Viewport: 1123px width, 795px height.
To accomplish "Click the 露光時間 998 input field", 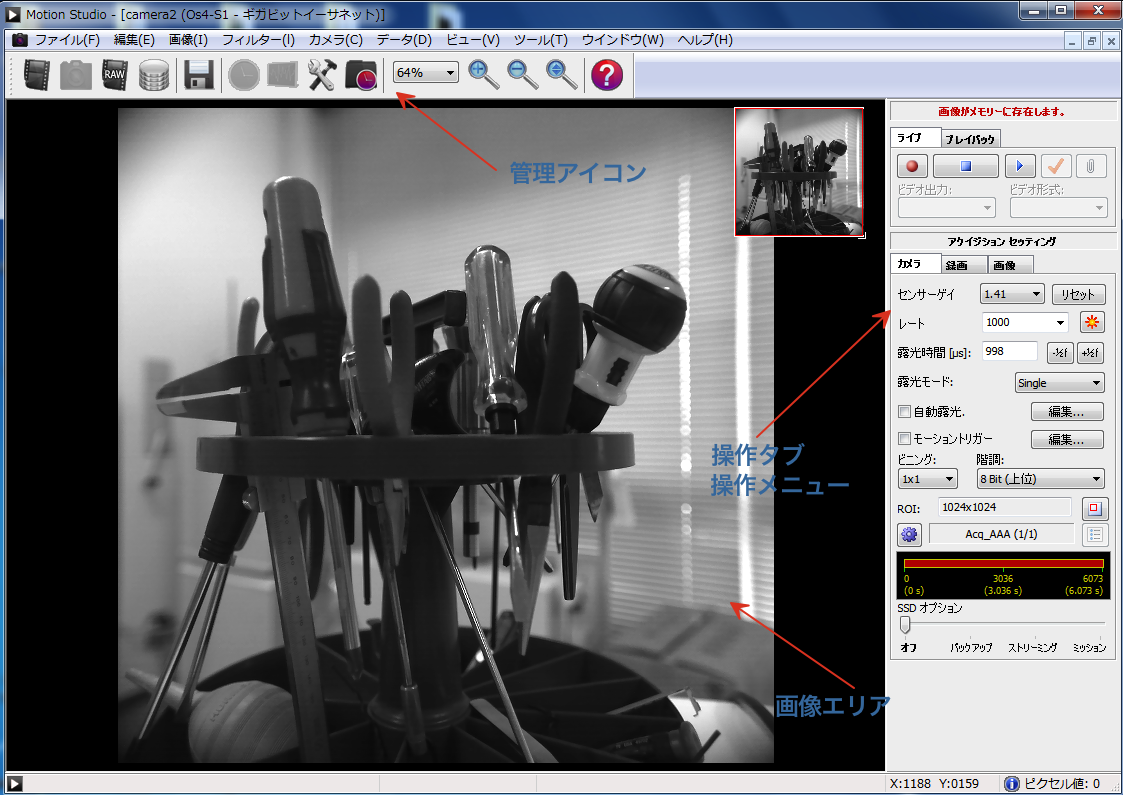I will pyautogui.click(x=1010, y=352).
